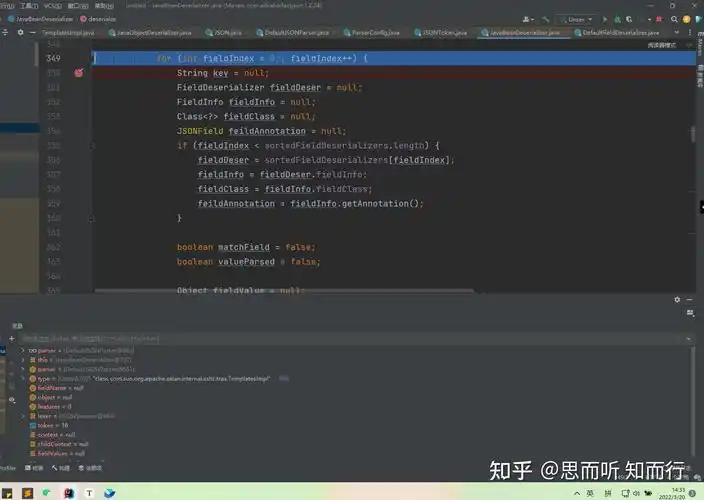Viewport: 704px width, 500px height.
Task: Open the build tool window button
Action: click(x=61, y=468)
